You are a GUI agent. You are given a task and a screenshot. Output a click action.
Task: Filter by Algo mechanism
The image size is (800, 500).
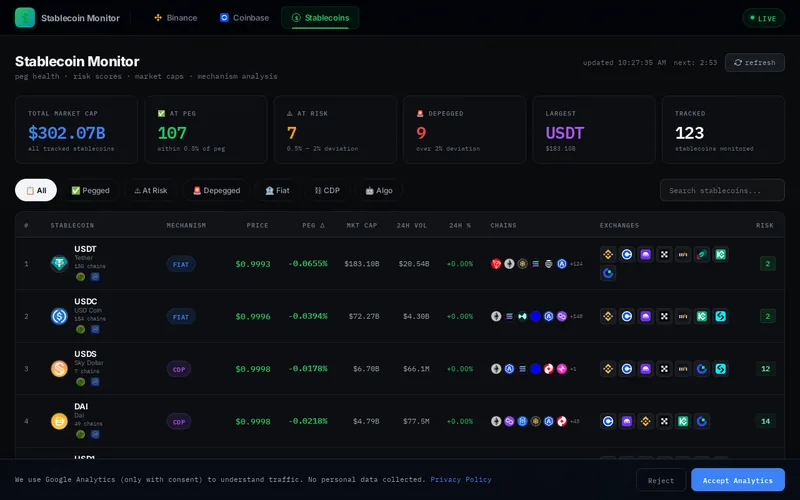tap(379, 190)
